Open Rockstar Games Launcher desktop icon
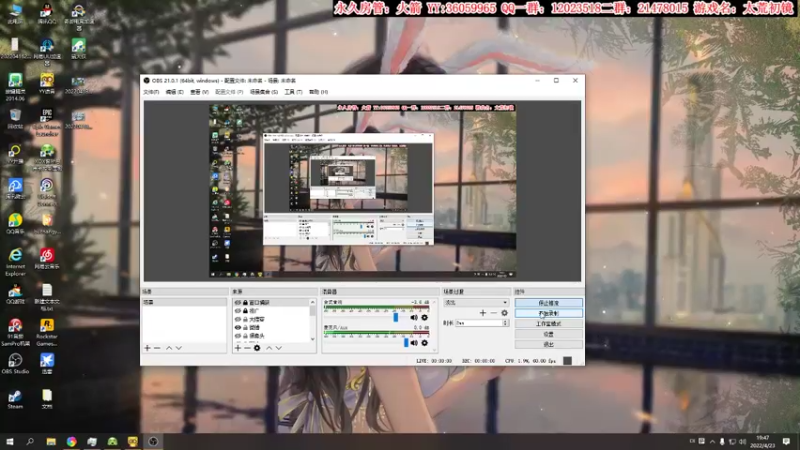 (x=47, y=332)
